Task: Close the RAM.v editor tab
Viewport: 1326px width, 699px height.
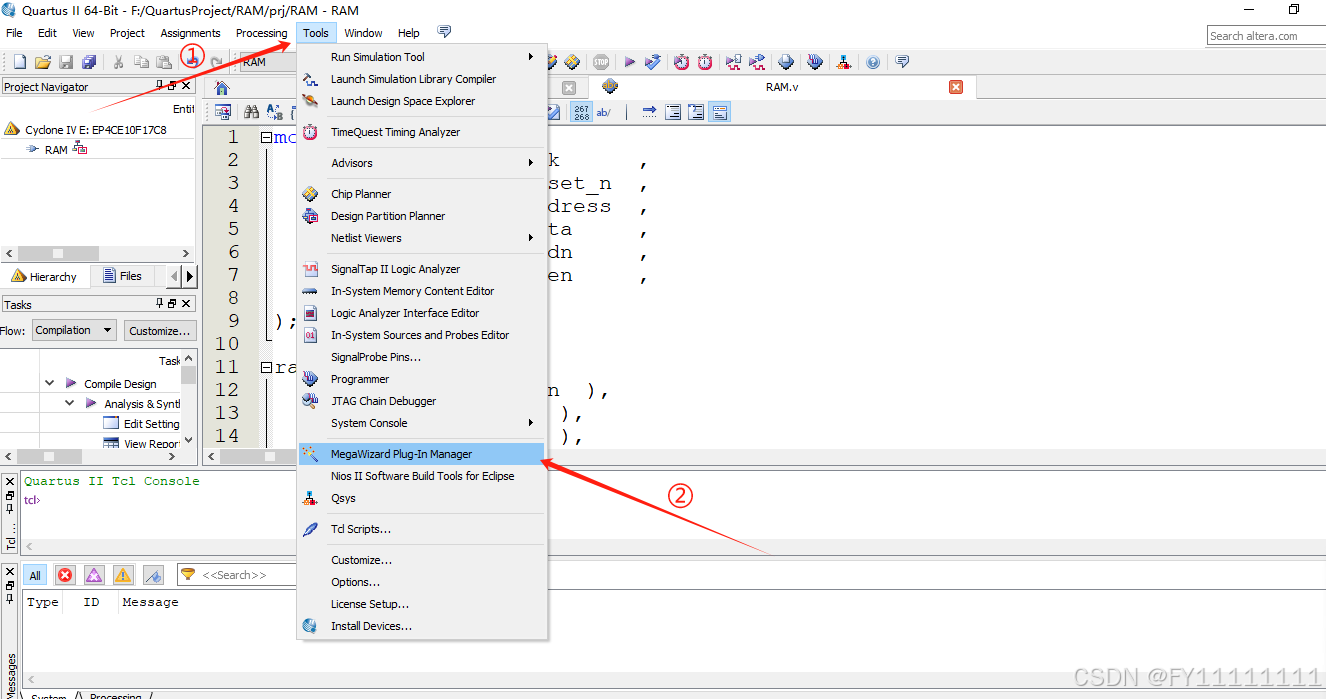Action: point(956,87)
